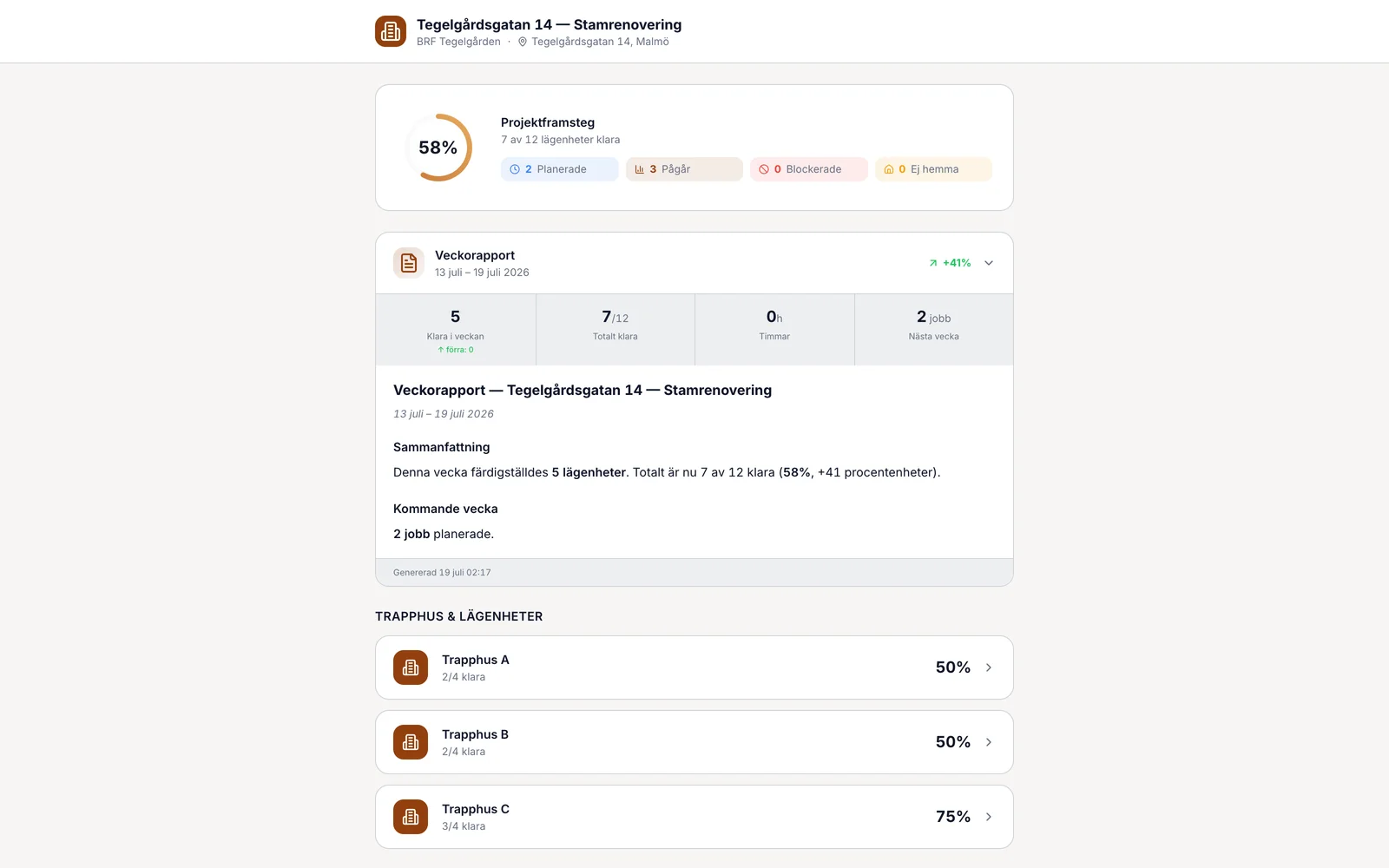Click the Trapphus C building icon

(x=411, y=817)
